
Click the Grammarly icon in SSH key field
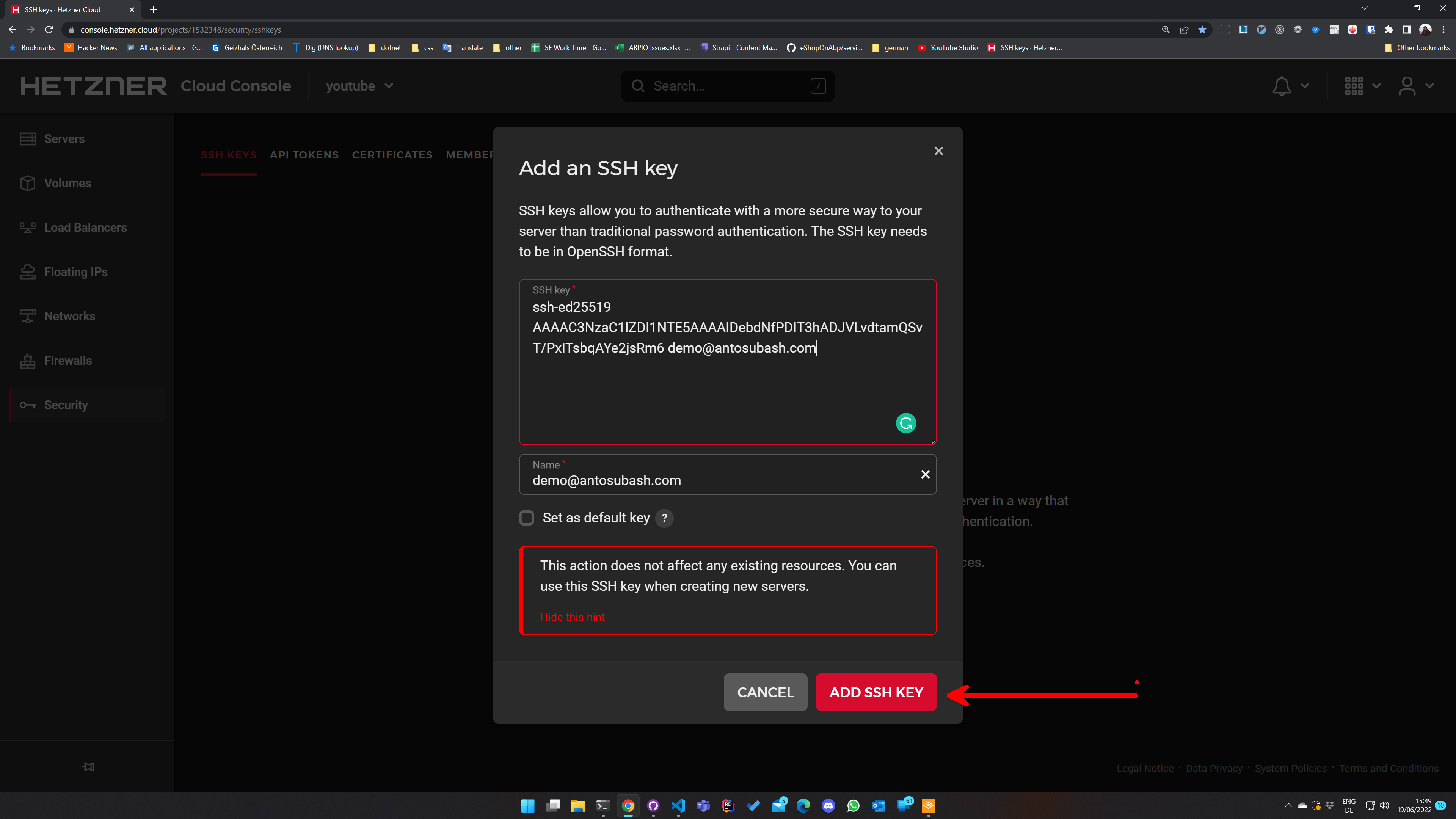905,423
